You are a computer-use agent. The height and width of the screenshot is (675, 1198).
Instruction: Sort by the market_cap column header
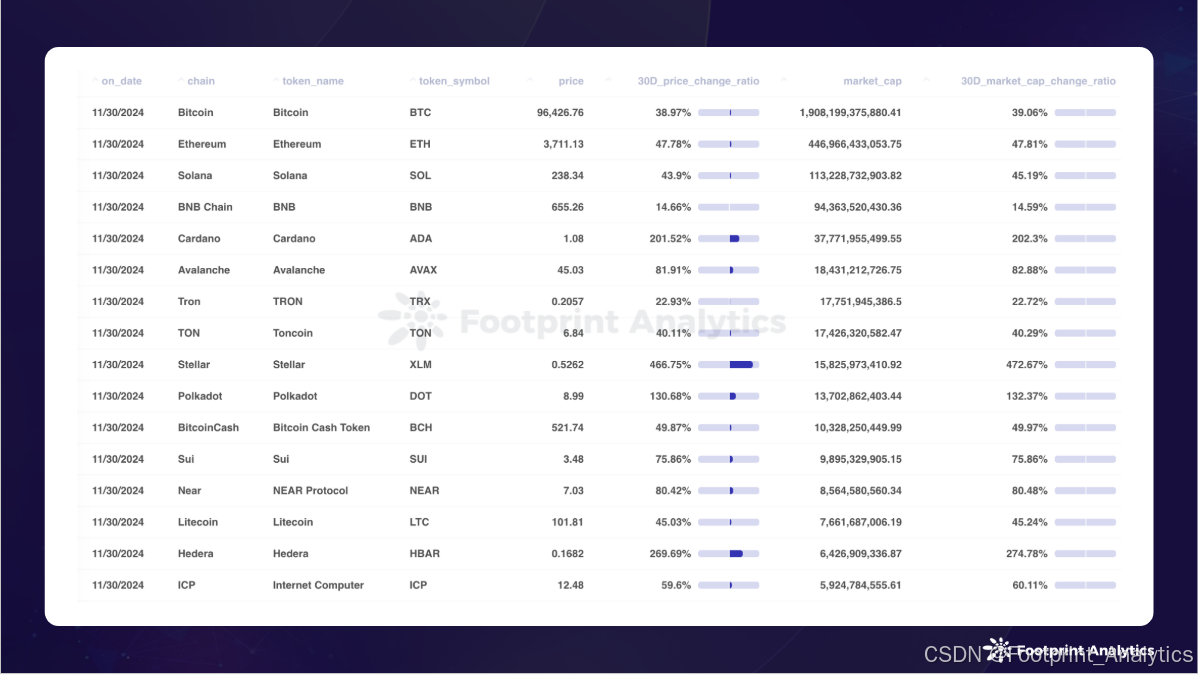pos(872,81)
